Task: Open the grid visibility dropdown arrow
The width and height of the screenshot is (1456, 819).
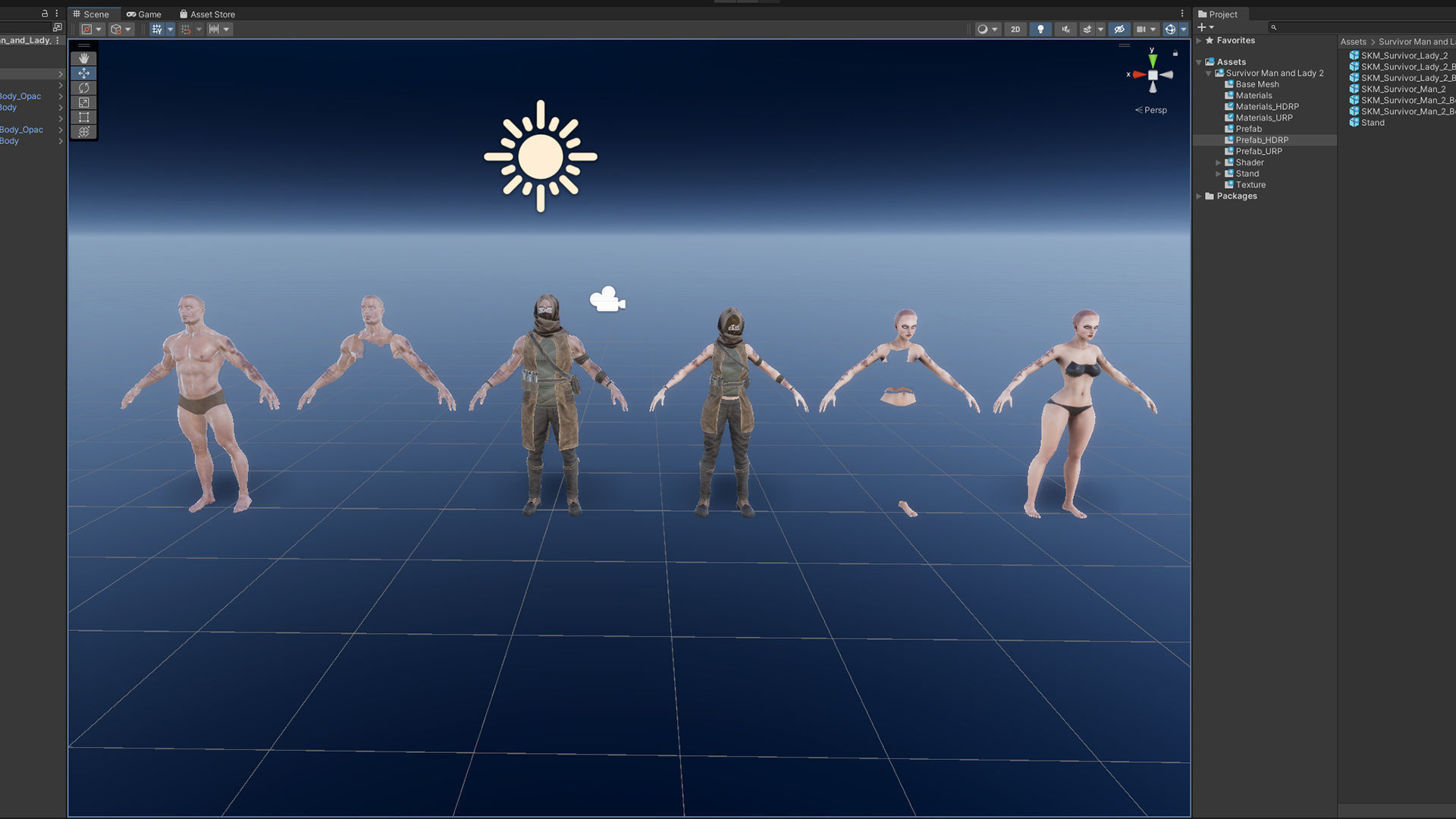Action: coord(170,30)
